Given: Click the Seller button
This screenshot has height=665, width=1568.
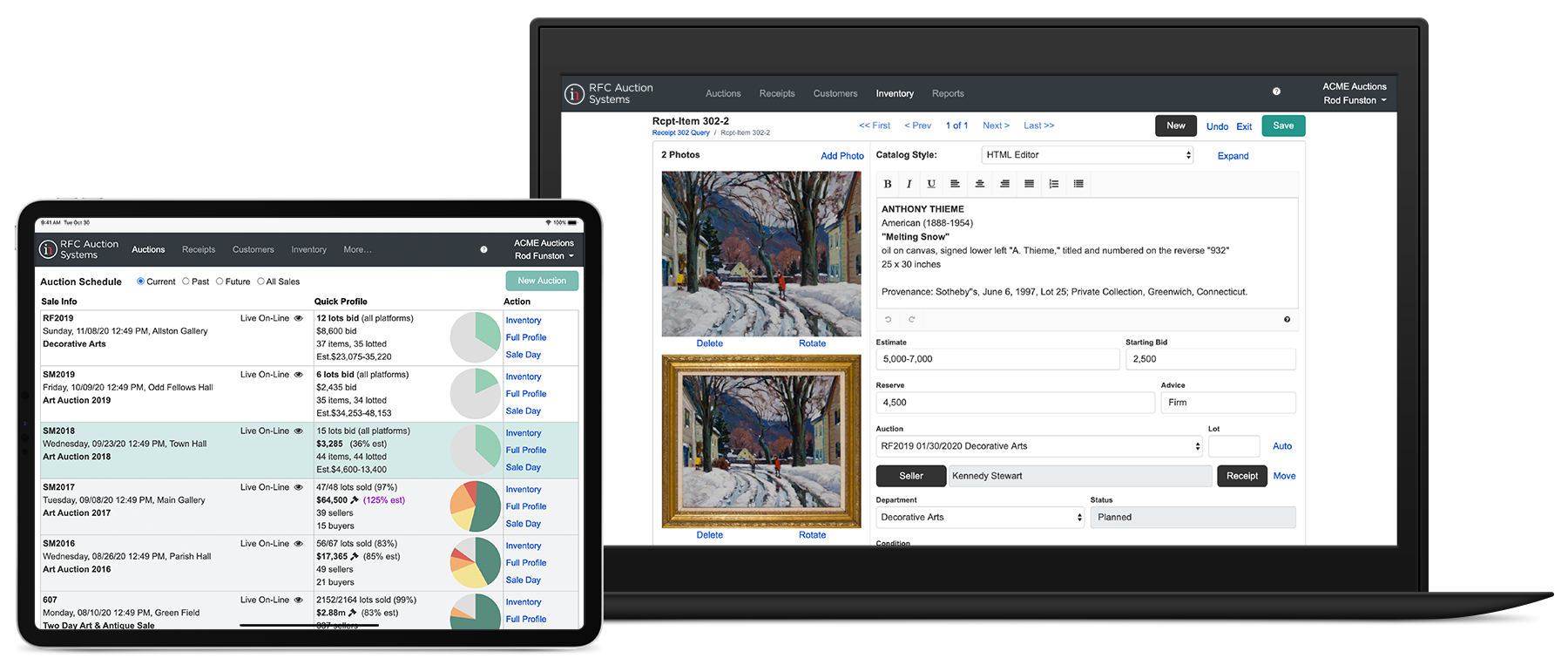Looking at the screenshot, I should point(911,476).
